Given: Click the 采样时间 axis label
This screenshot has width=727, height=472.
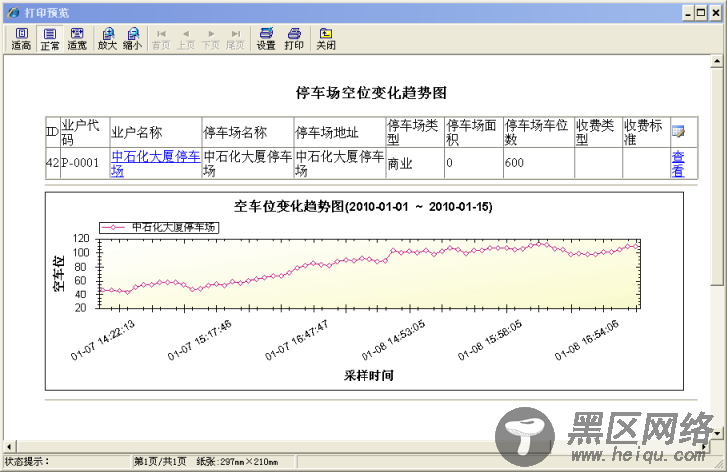Looking at the screenshot, I should coord(369,376).
